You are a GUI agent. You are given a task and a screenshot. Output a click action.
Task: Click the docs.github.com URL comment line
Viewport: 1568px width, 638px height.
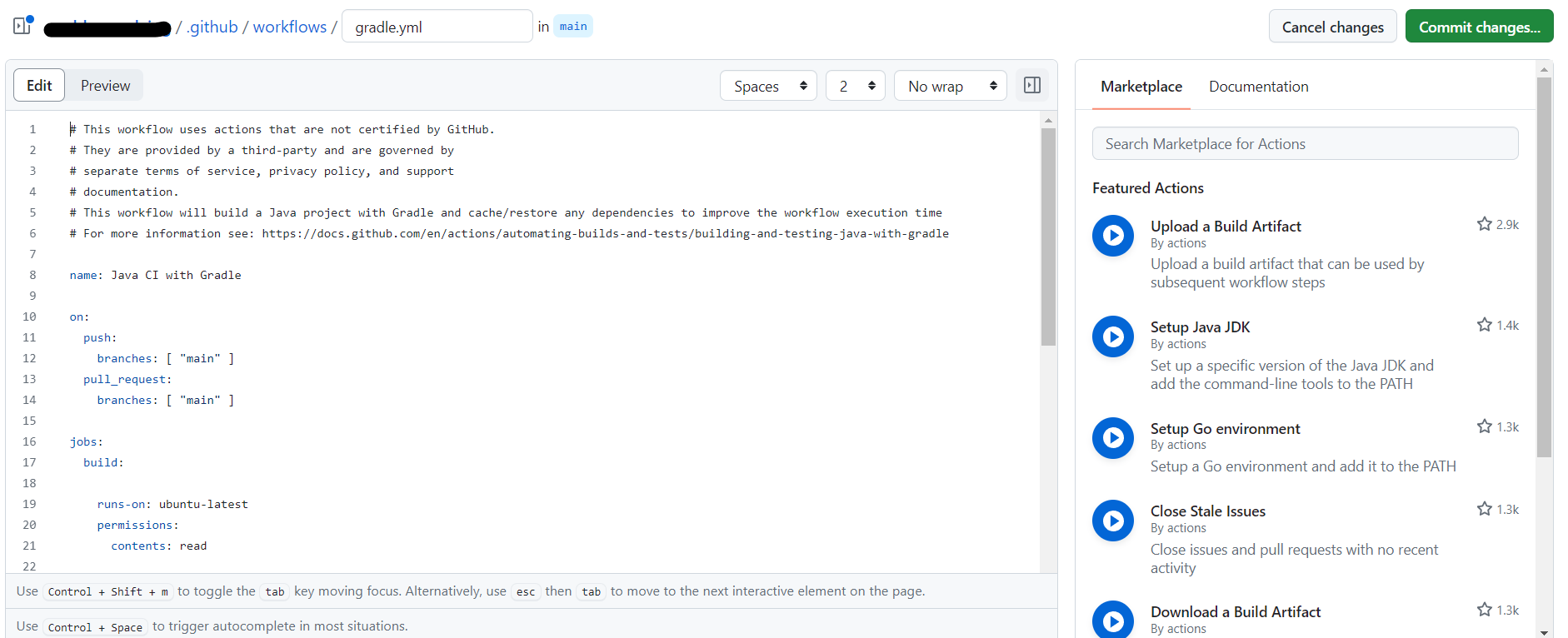tap(509, 233)
